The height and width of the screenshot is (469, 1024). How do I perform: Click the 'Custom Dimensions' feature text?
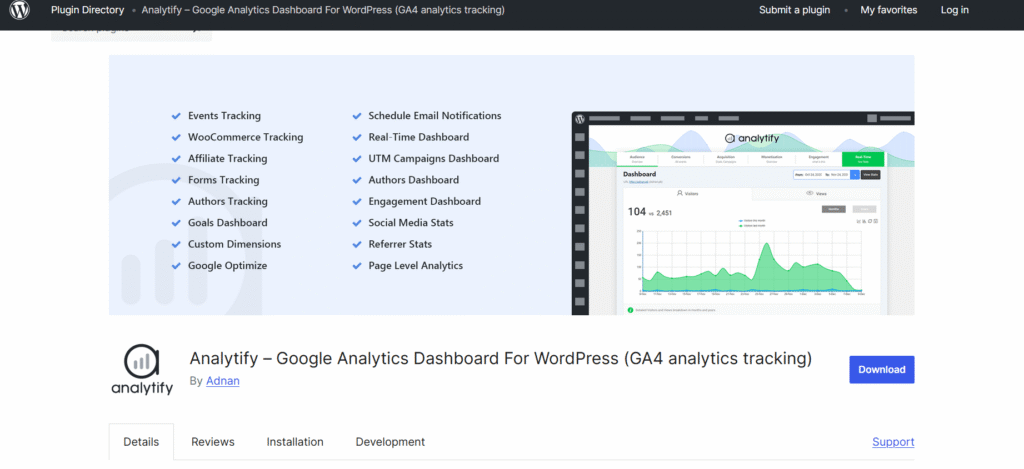234,244
